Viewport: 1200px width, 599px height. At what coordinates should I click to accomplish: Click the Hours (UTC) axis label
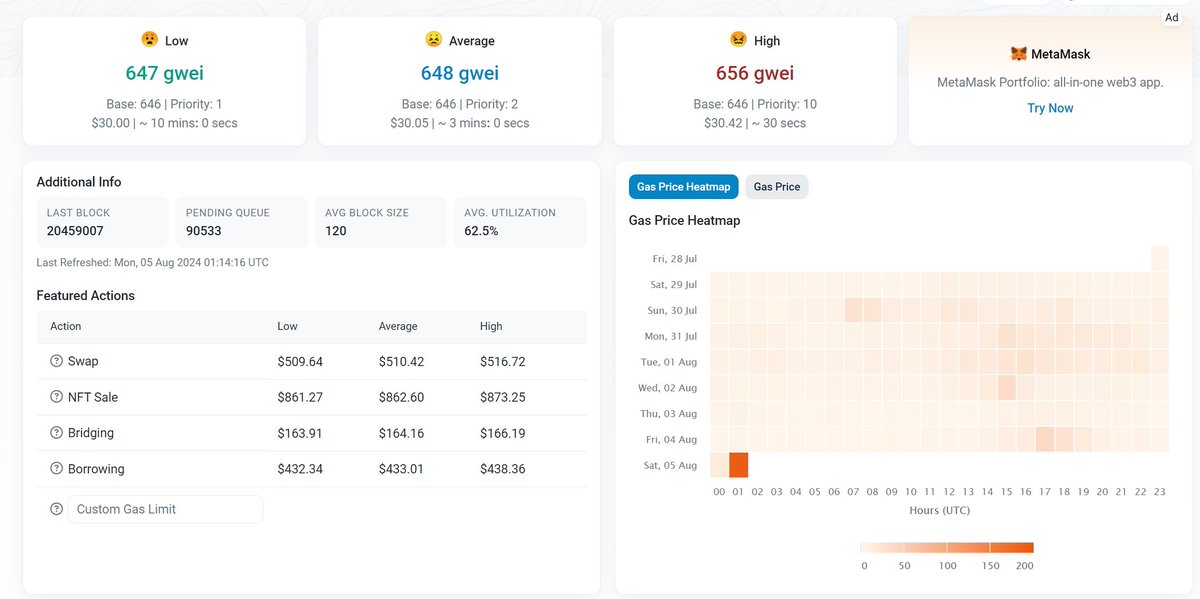coord(938,510)
